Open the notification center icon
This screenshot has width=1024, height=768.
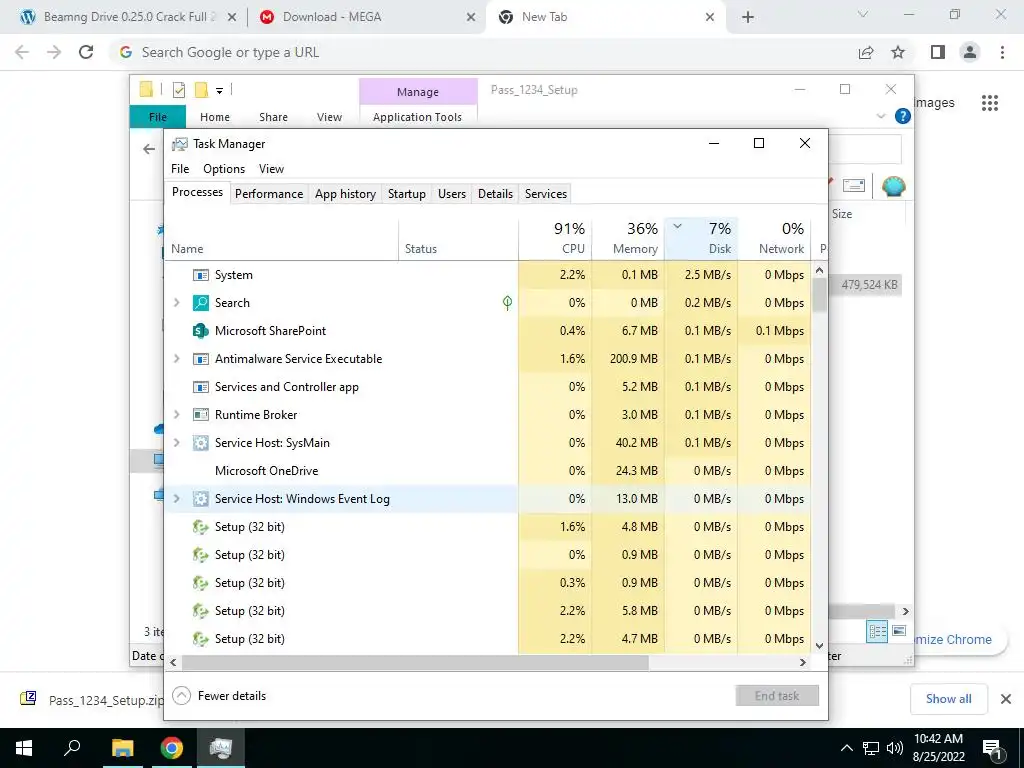point(992,748)
